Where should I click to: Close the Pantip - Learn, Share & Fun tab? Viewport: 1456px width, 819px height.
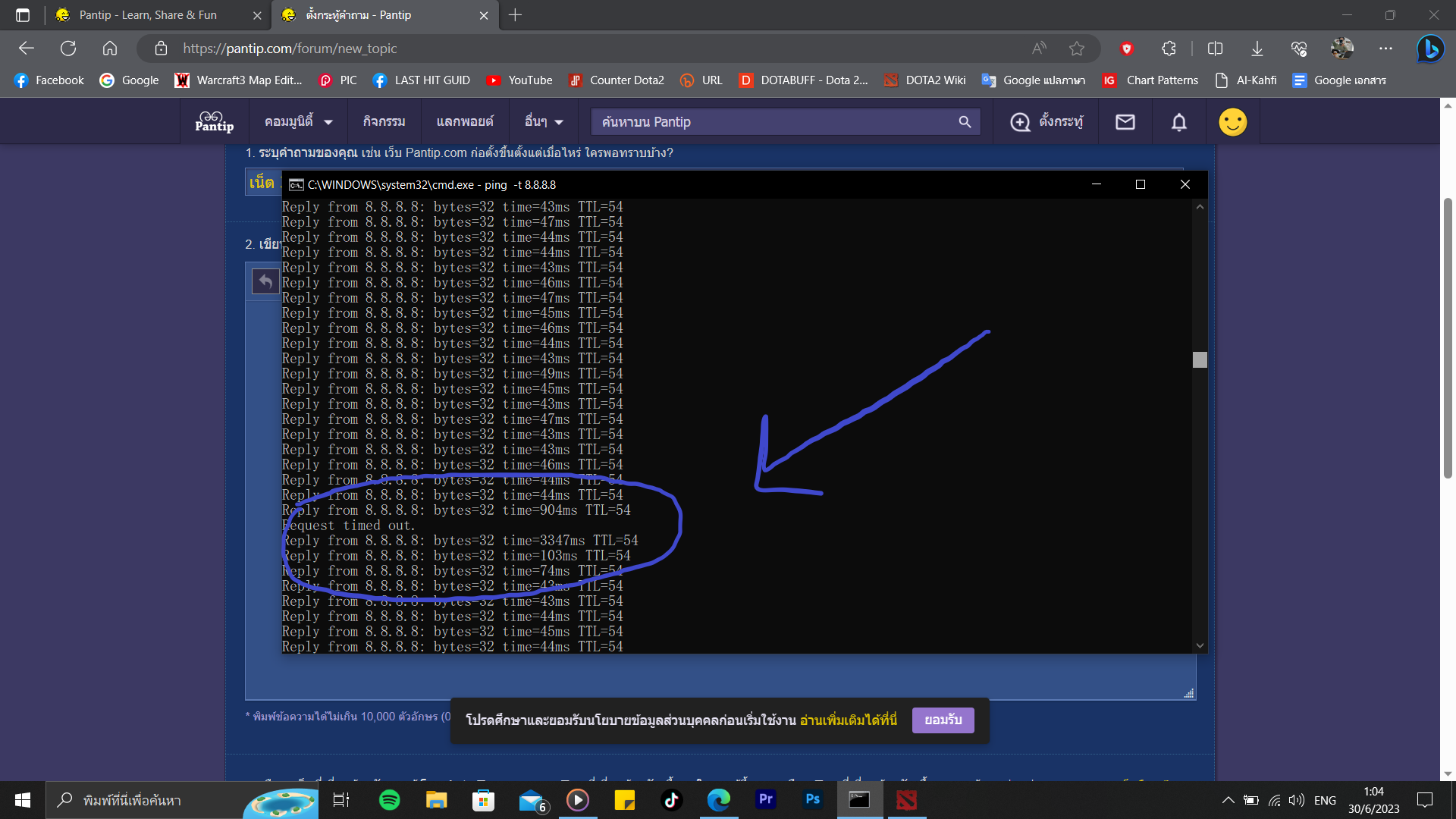tap(257, 15)
